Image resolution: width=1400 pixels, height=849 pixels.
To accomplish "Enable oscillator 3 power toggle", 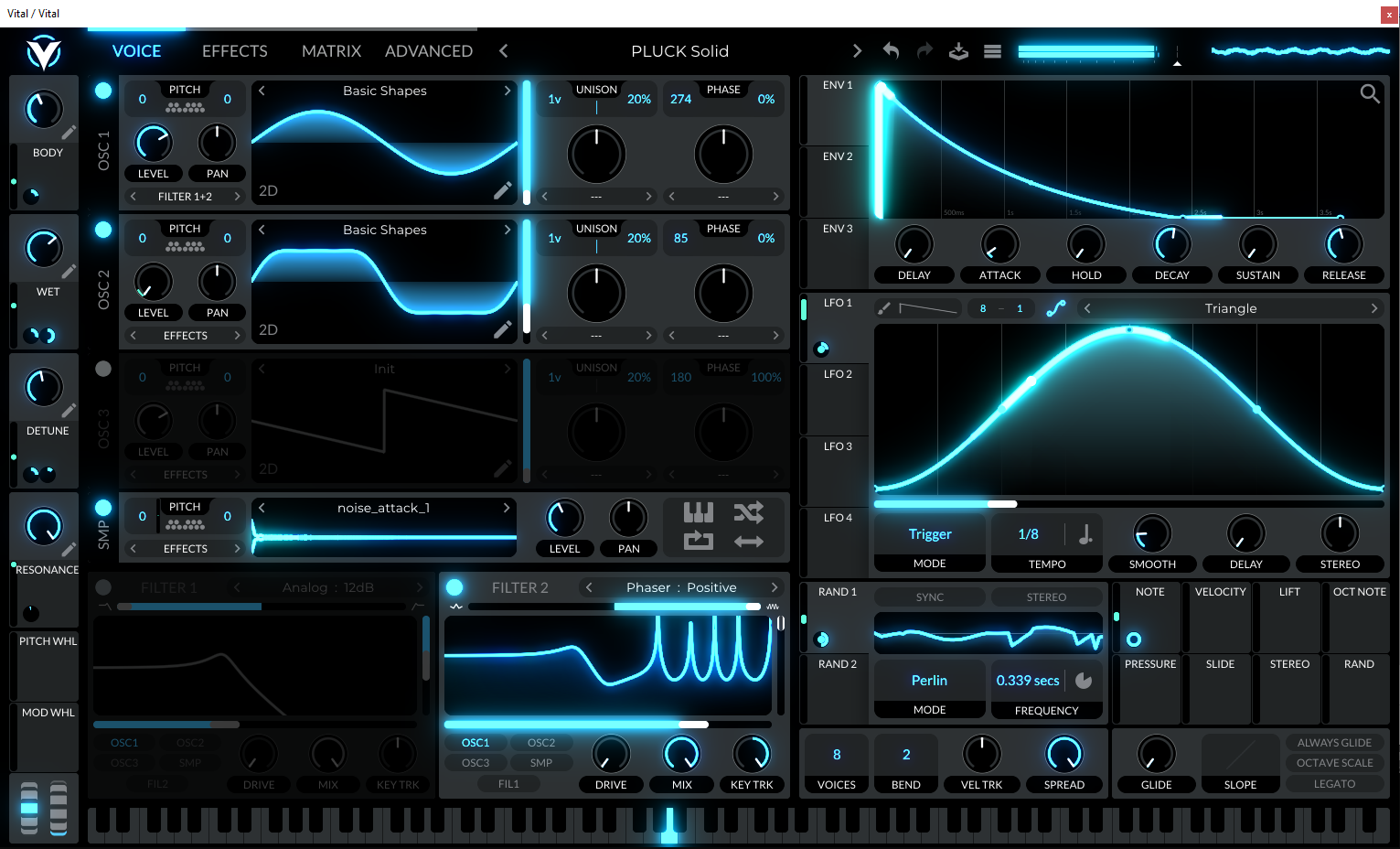I will coord(103,369).
